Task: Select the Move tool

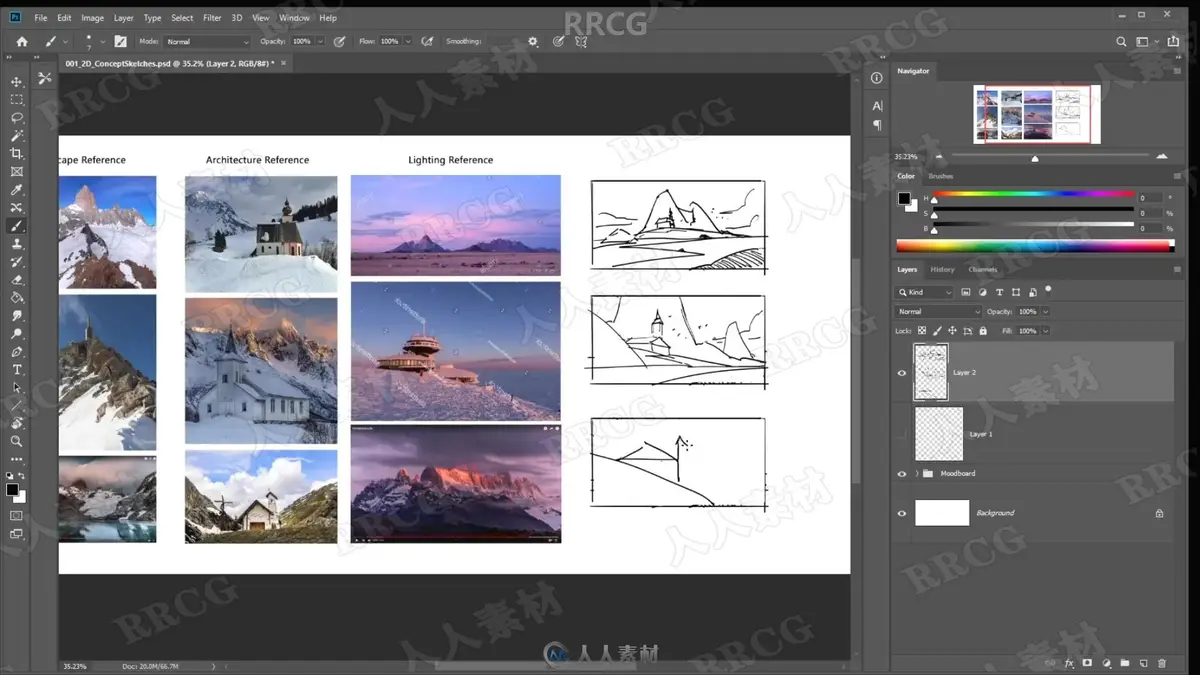Action: [16, 82]
